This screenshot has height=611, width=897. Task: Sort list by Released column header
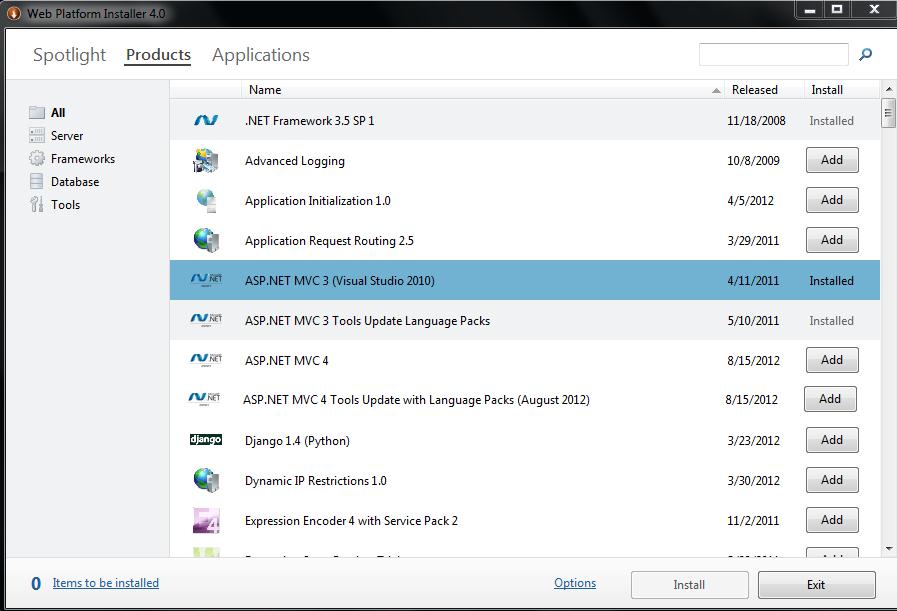click(764, 90)
